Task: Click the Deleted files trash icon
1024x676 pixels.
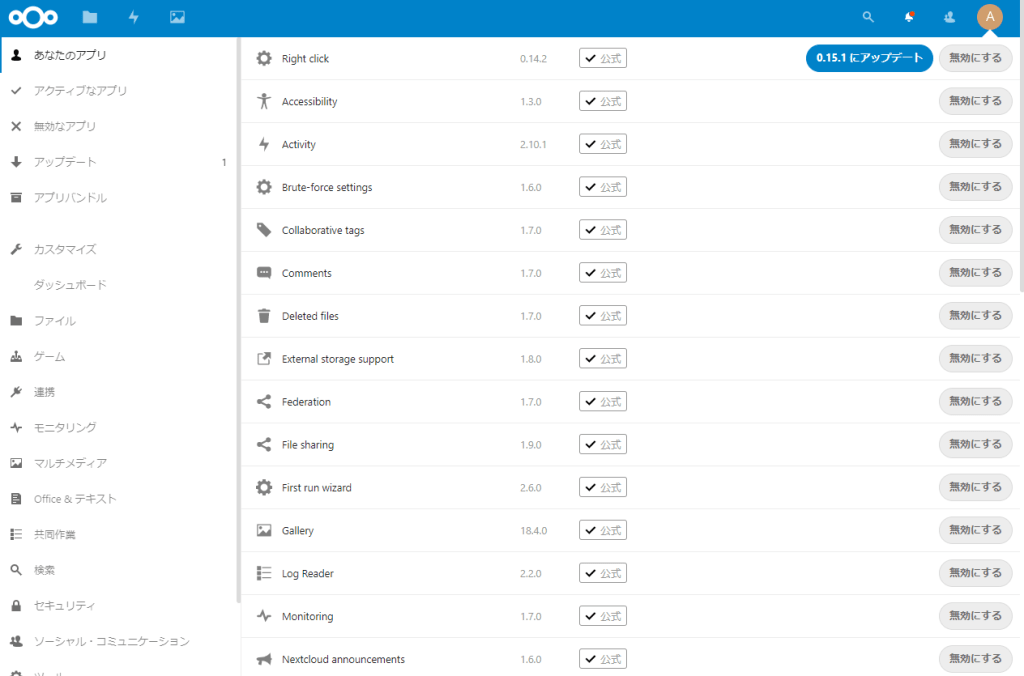Action: (264, 316)
